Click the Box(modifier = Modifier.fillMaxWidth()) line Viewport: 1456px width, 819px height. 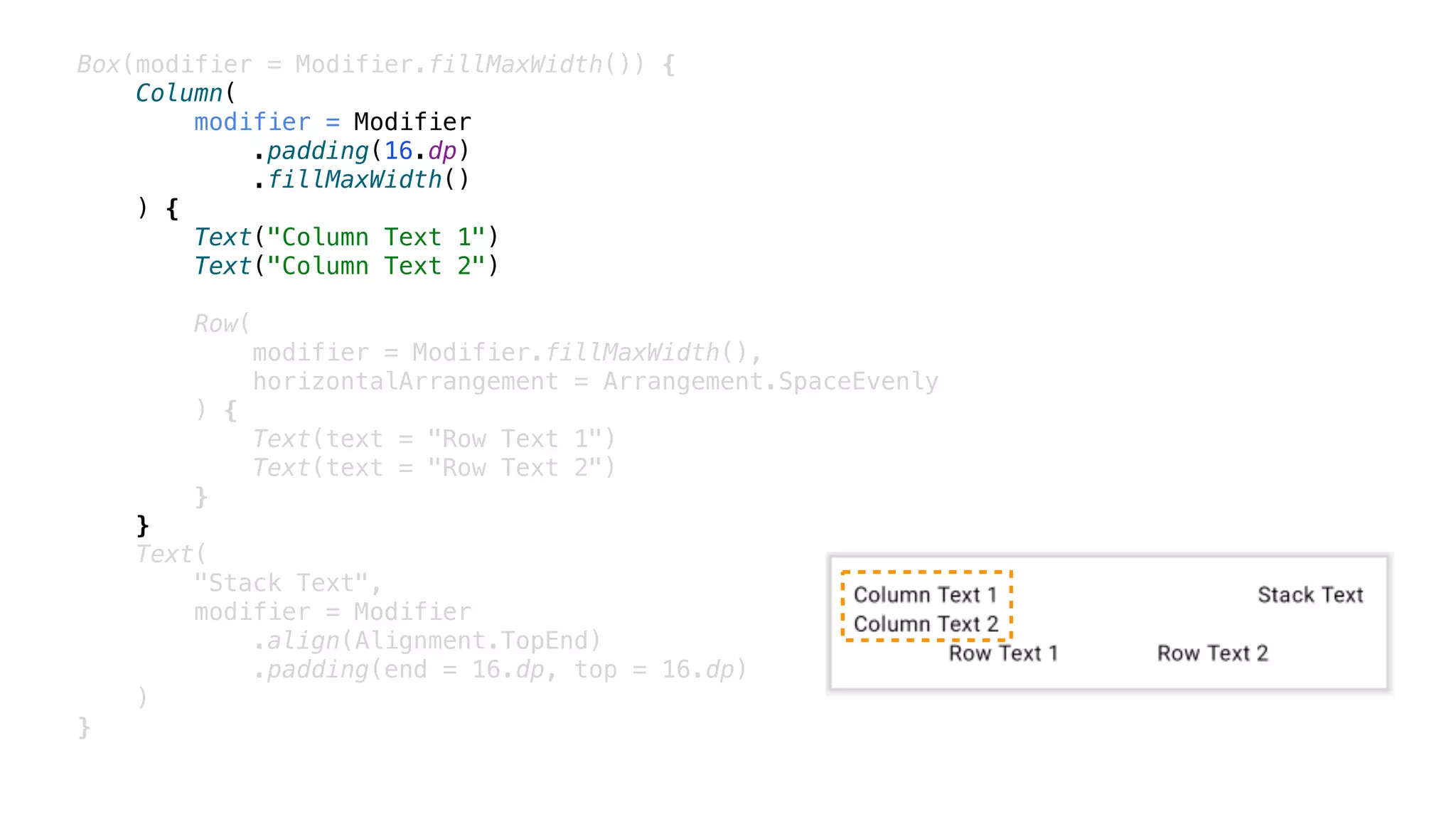[375, 65]
